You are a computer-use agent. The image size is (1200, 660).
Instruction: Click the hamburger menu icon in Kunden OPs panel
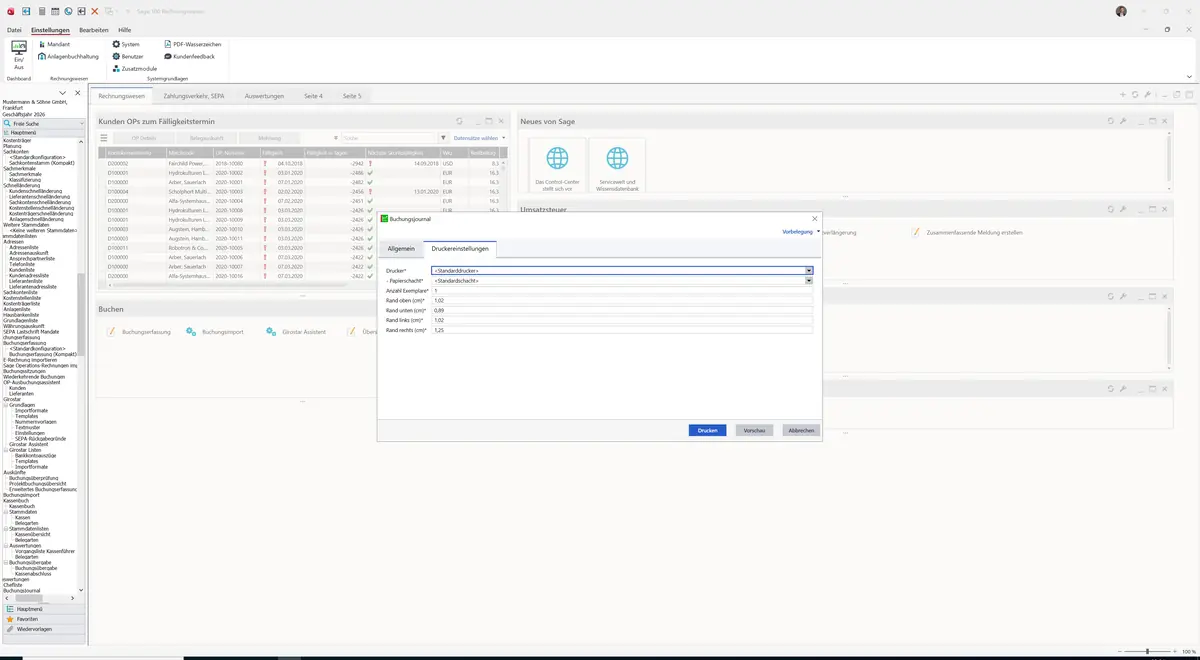(x=104, y=138)
